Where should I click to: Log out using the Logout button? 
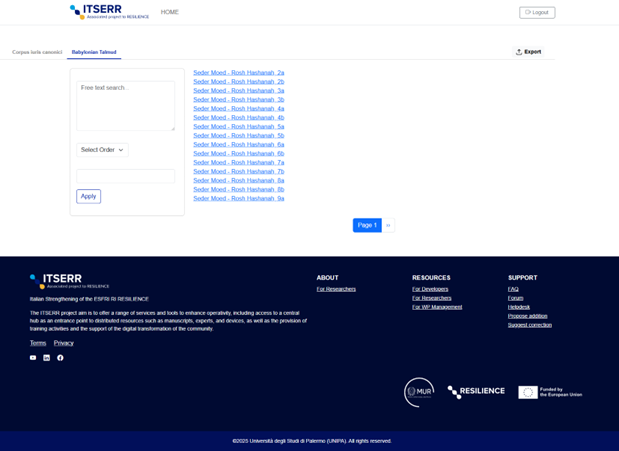pos(537,12)
